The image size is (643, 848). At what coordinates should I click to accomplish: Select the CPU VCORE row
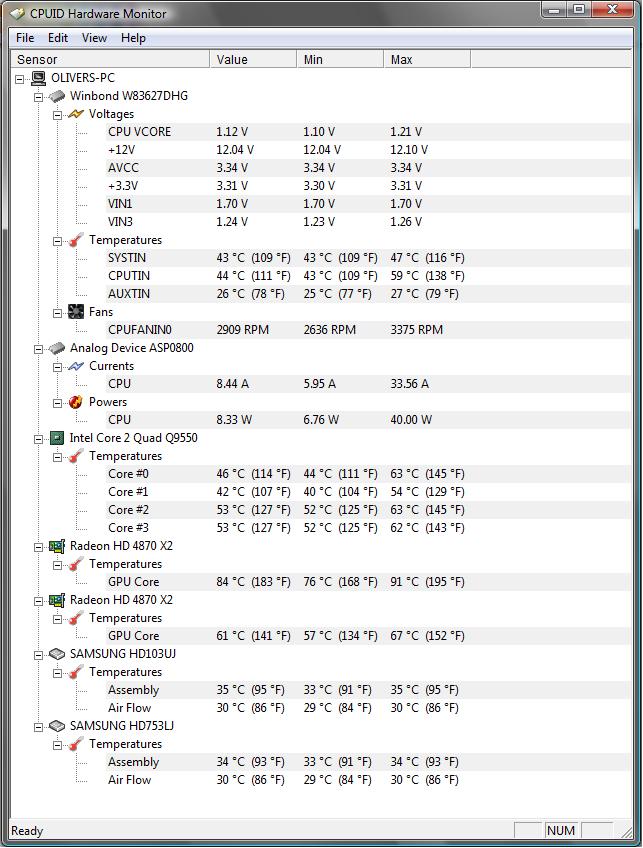(x=368, y=132)
